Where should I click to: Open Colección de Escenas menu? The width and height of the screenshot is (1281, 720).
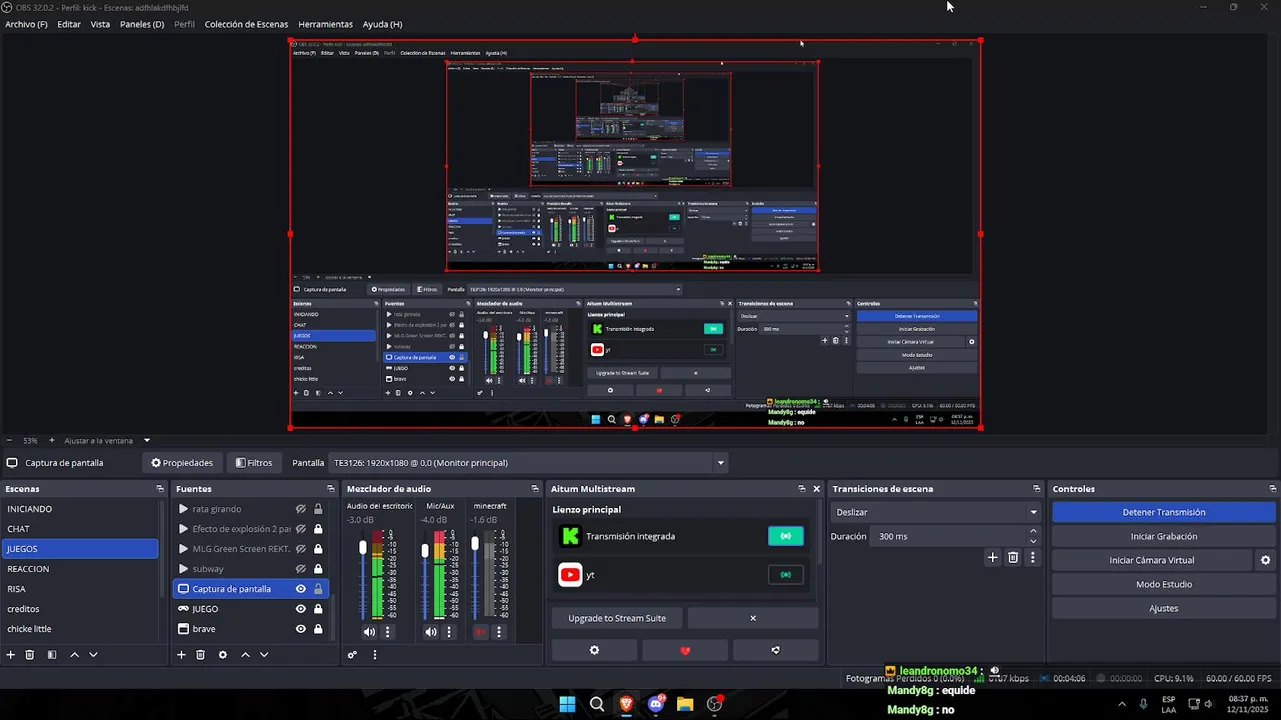246,24
